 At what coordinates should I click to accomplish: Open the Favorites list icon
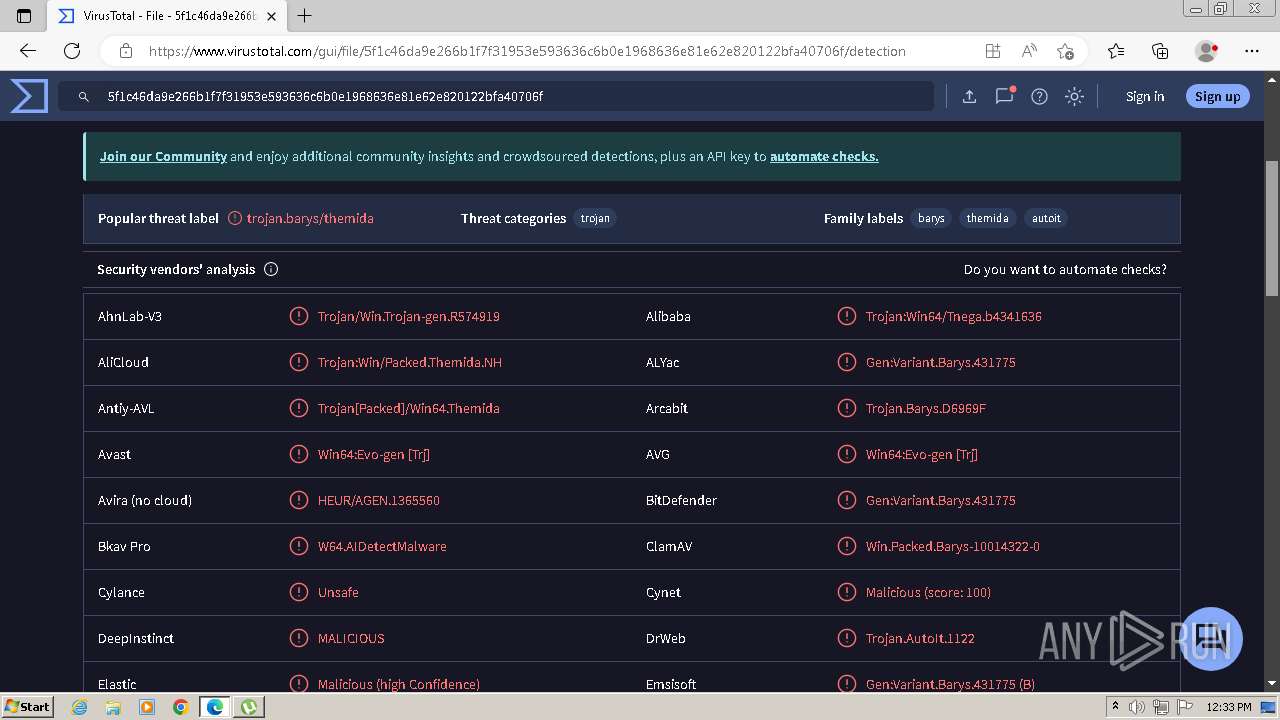coord(1116,51)
